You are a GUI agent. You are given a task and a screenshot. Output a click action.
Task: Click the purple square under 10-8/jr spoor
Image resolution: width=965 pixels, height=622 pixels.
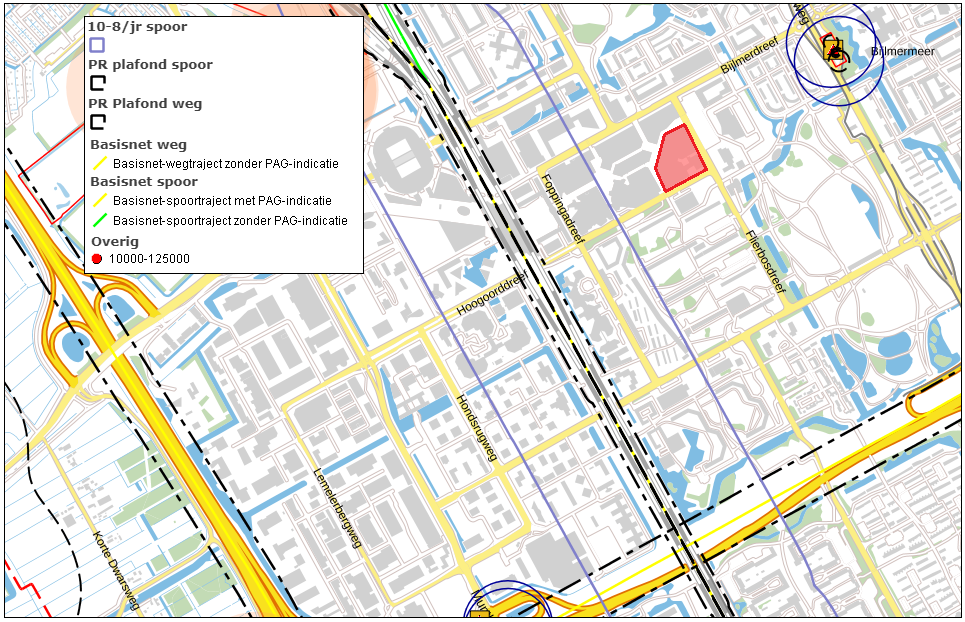97,45
